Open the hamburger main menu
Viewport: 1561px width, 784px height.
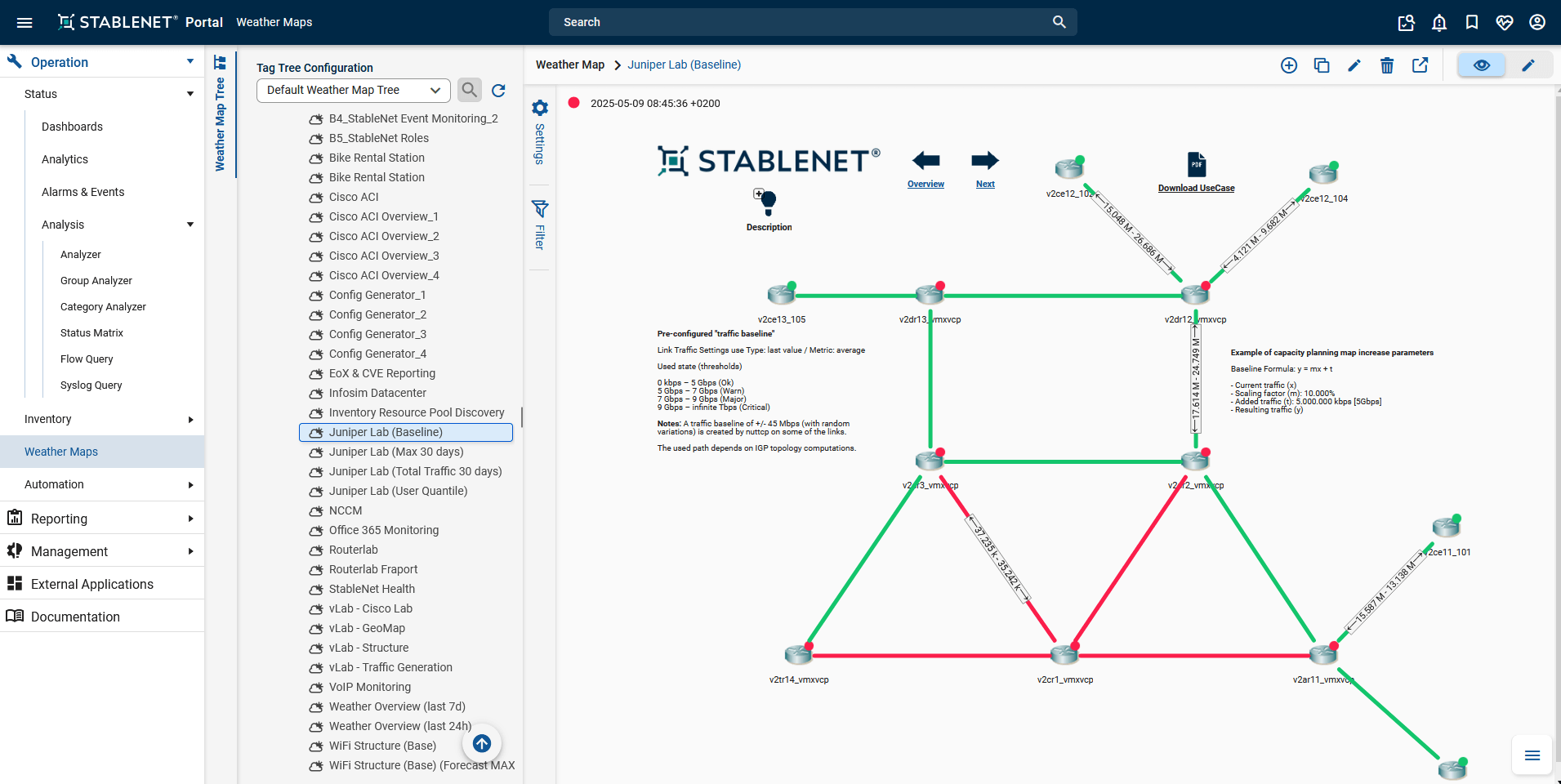click(25, 22)
